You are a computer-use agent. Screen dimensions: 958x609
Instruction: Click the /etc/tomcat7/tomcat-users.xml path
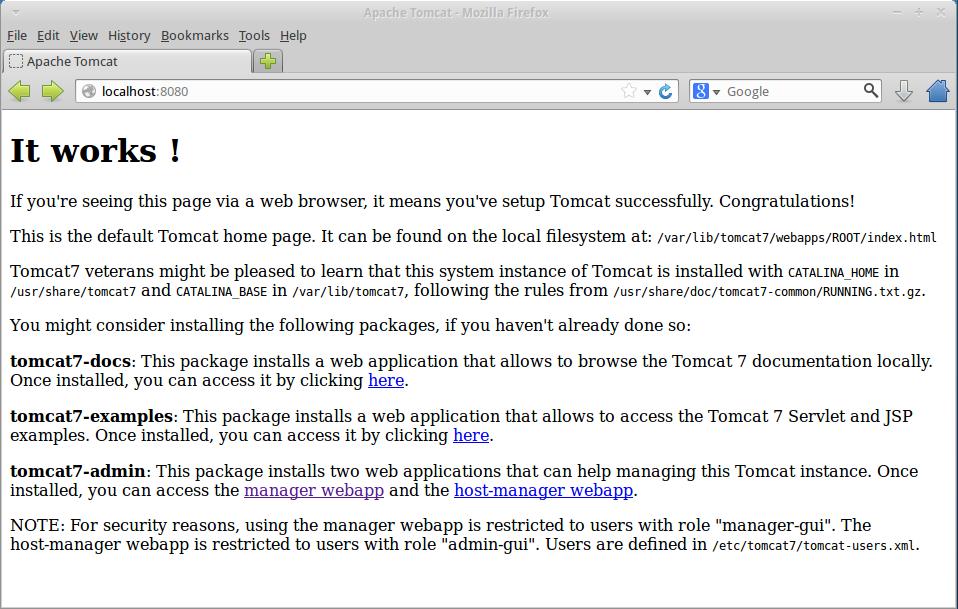coord(814,545)
